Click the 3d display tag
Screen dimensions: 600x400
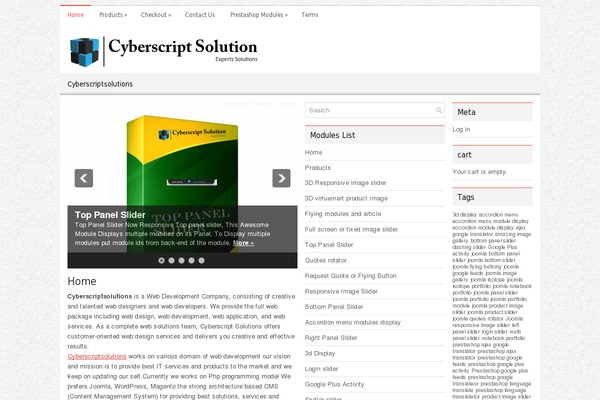pyautogui.click(x=465, y=215)
